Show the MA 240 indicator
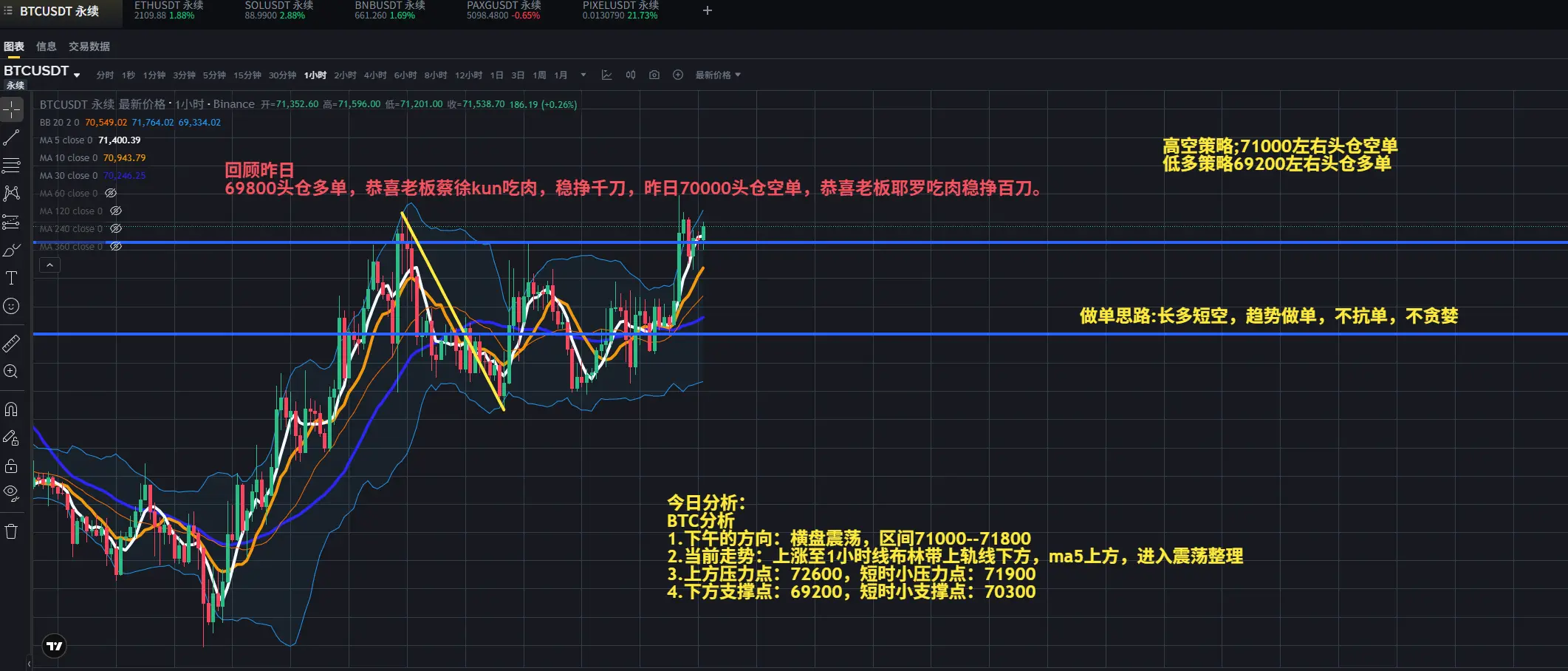This screenshot has width=1568, height=671. [116, 229]
